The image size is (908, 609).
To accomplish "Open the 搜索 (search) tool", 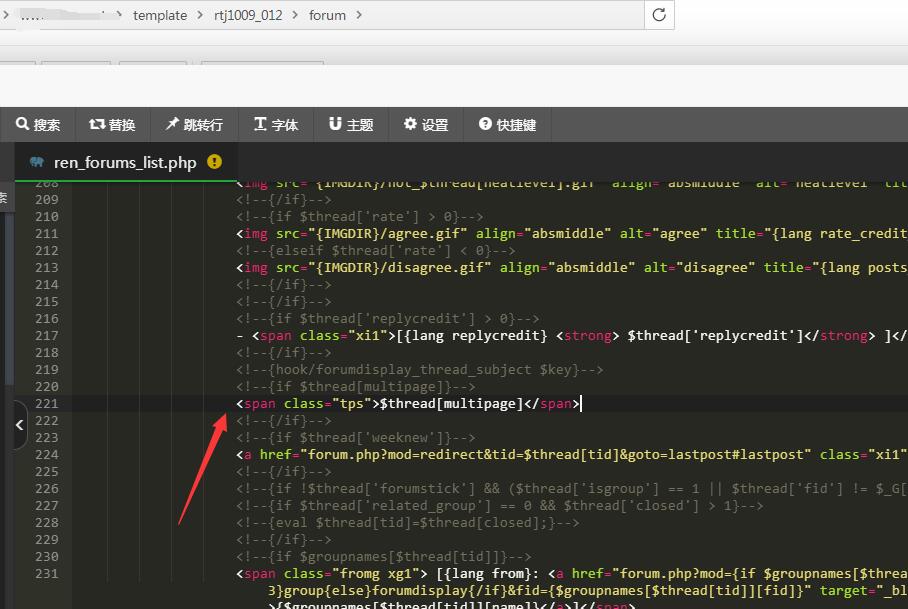I will pos(38,125).
